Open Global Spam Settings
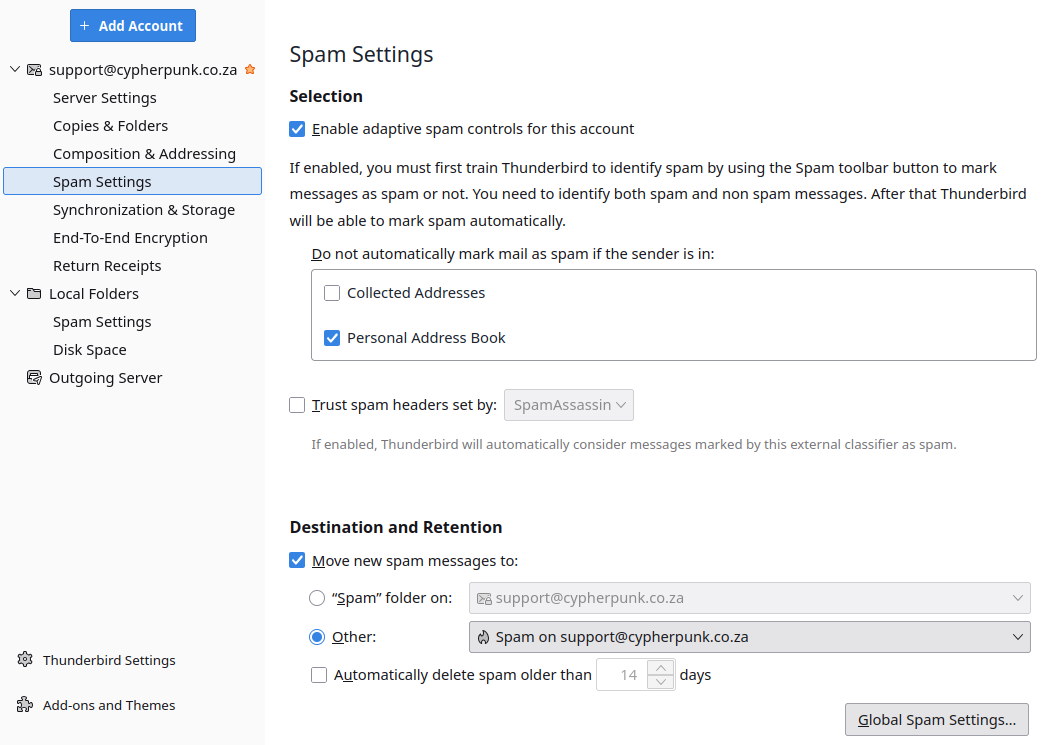The image size is (1060, 745). pyautogui.click(x=936, y=719)
